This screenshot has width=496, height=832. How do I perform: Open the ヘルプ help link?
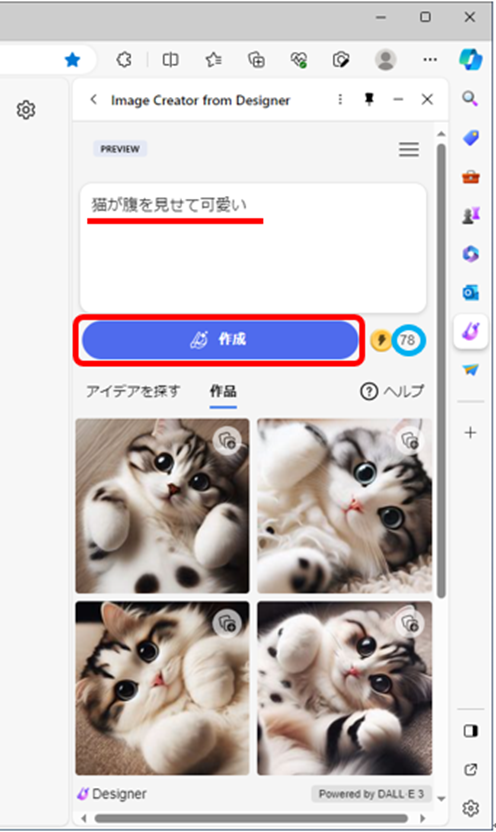click(x=392, y=392)
